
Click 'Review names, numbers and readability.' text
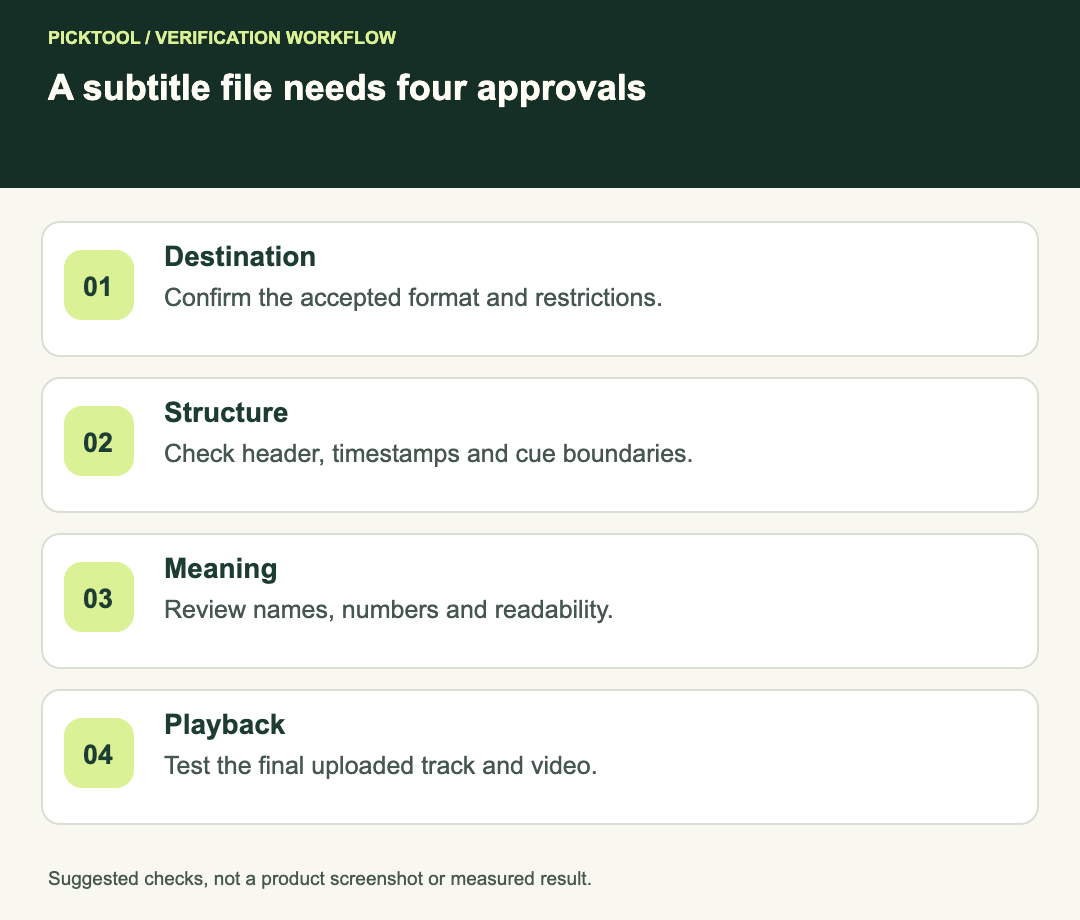click(388, 610)
